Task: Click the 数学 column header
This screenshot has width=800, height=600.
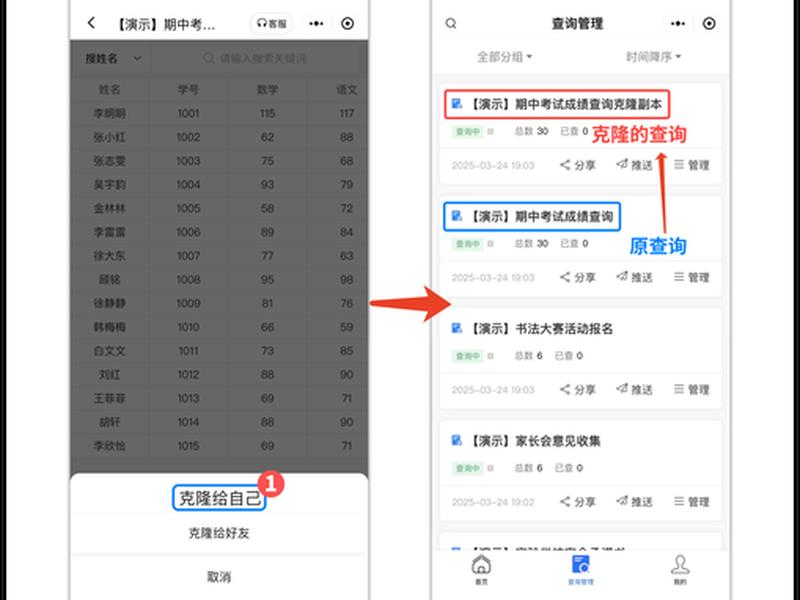Action: tap(267, 90)
